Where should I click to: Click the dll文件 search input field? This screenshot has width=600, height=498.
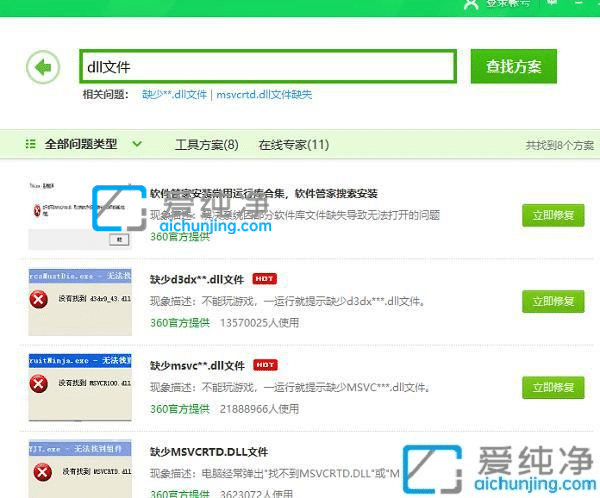268,66
